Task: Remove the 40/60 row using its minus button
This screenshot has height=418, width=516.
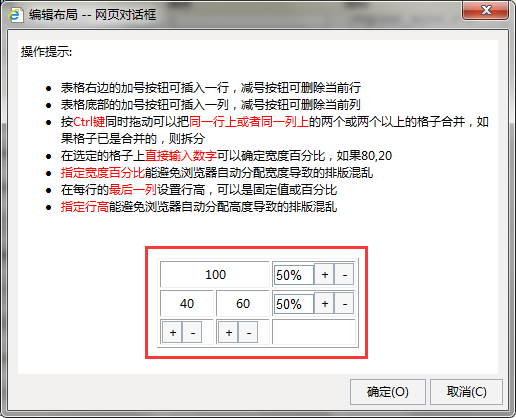Action: click(x=344, y=304)
